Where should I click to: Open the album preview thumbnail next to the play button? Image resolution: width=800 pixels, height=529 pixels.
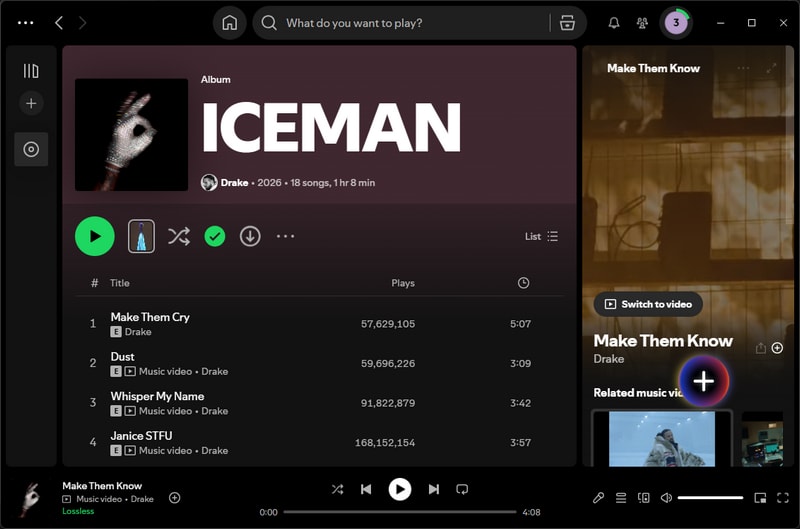pos(141,236)
